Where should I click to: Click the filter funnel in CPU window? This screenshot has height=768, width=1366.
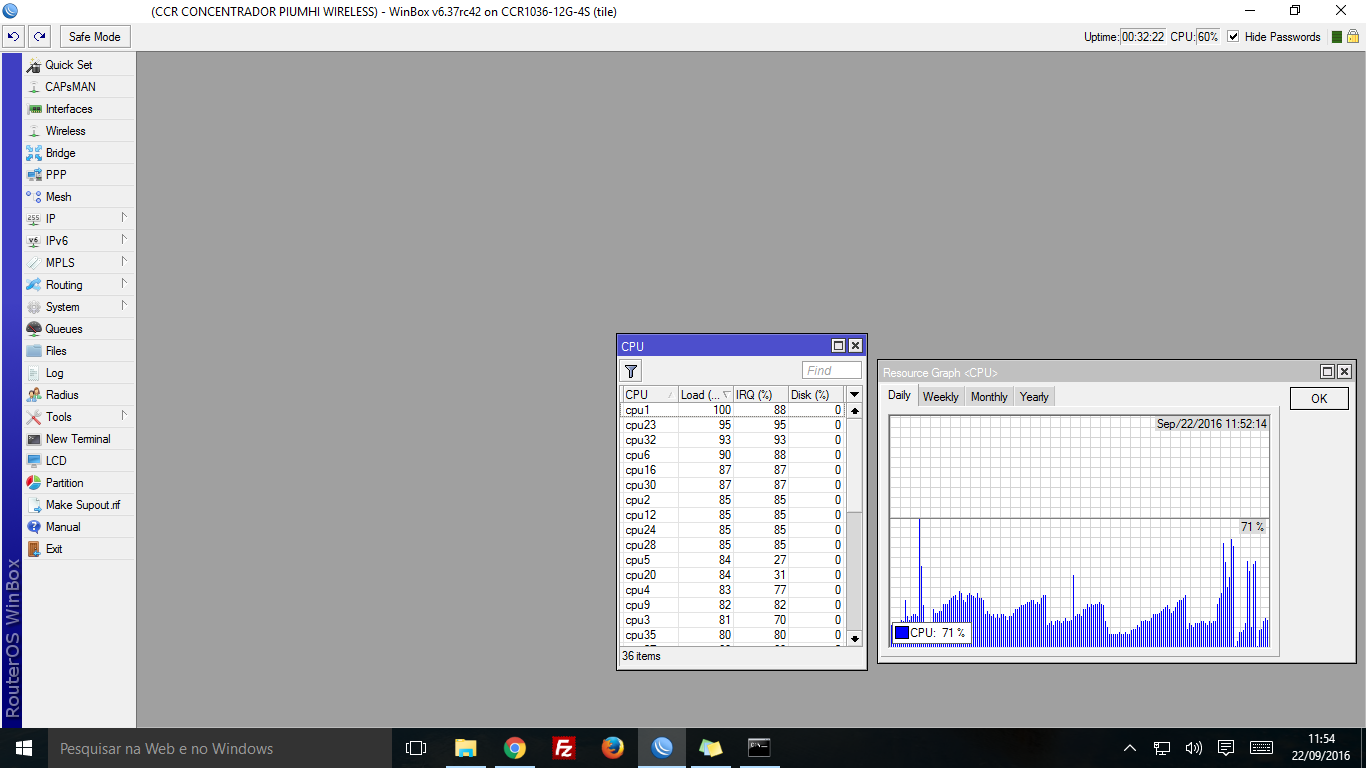point(631,371)
